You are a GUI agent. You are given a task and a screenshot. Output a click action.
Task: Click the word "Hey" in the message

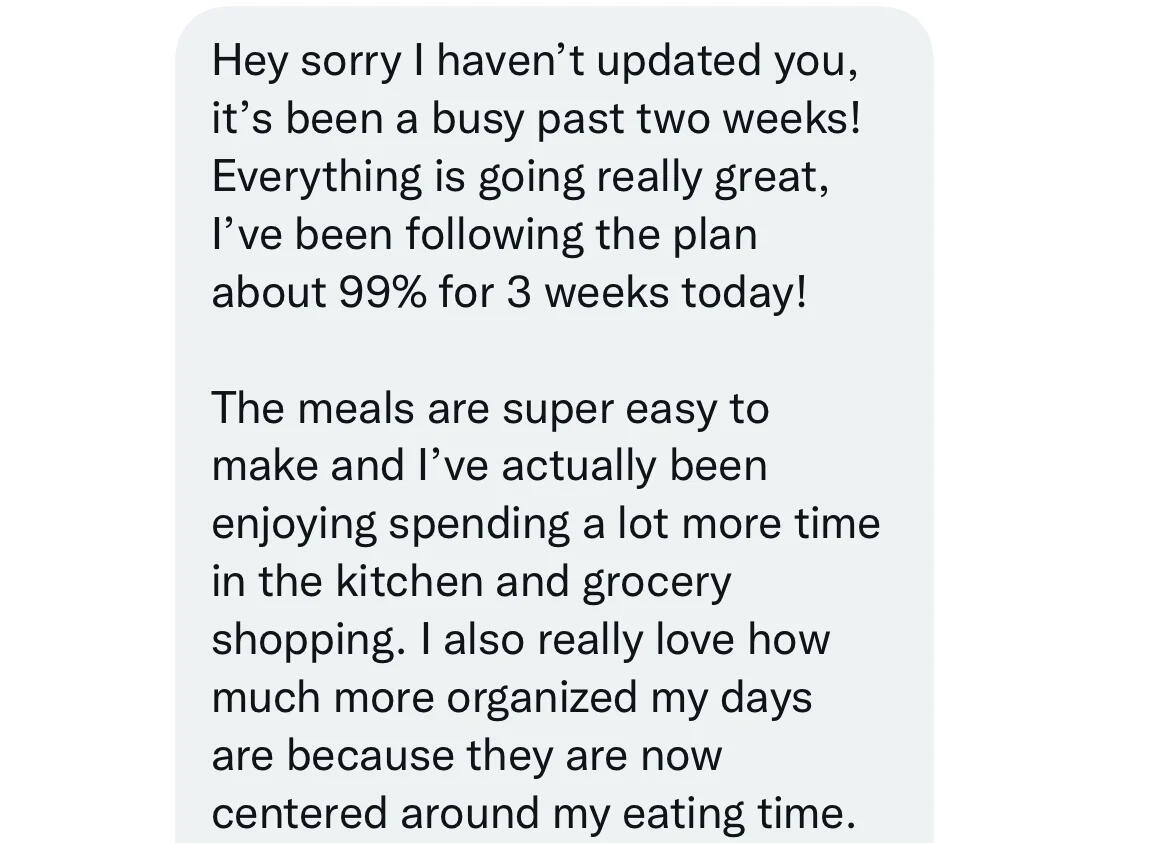point(249,62)
